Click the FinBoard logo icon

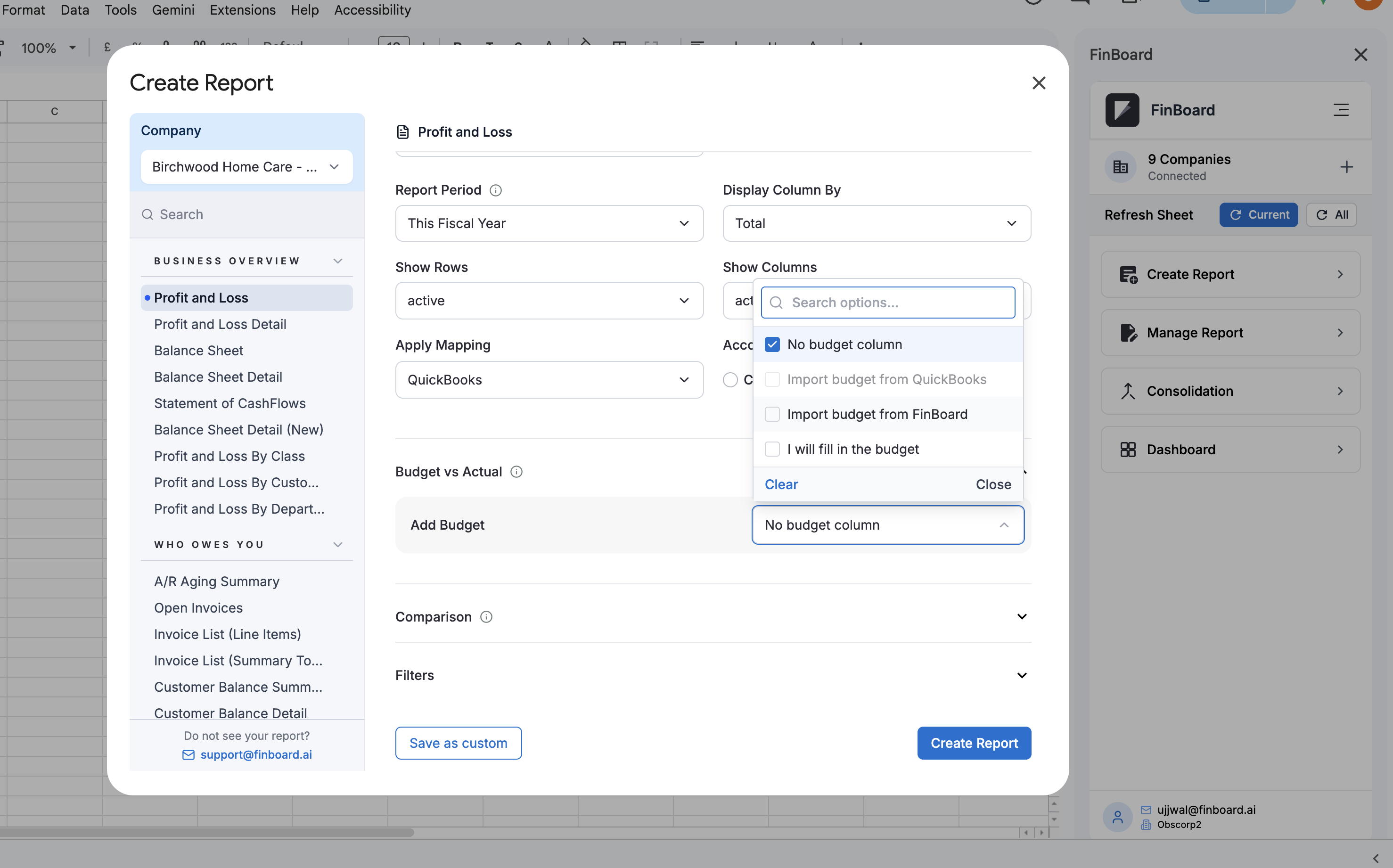1122,110
